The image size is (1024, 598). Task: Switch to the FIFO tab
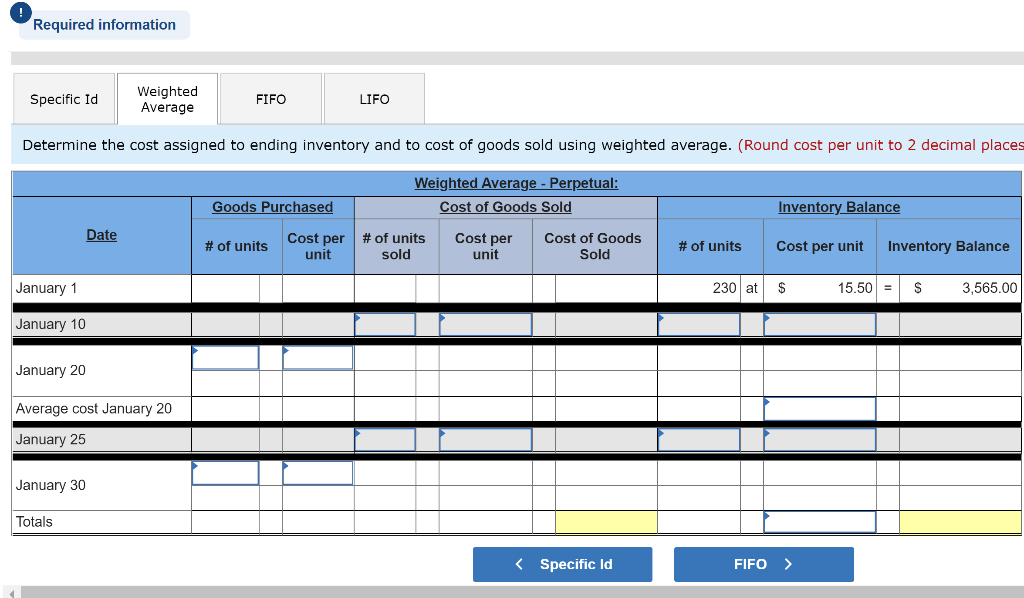click(272, 98)
